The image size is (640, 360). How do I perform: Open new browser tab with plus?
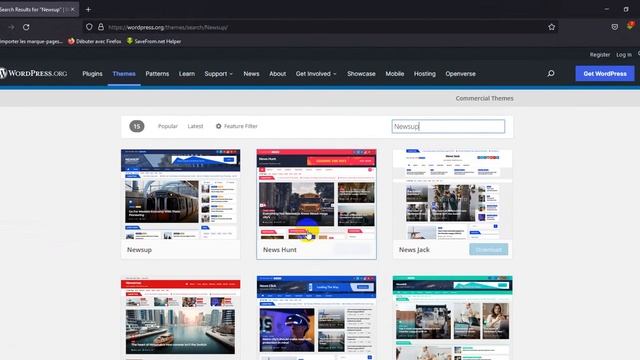(88, 9)
